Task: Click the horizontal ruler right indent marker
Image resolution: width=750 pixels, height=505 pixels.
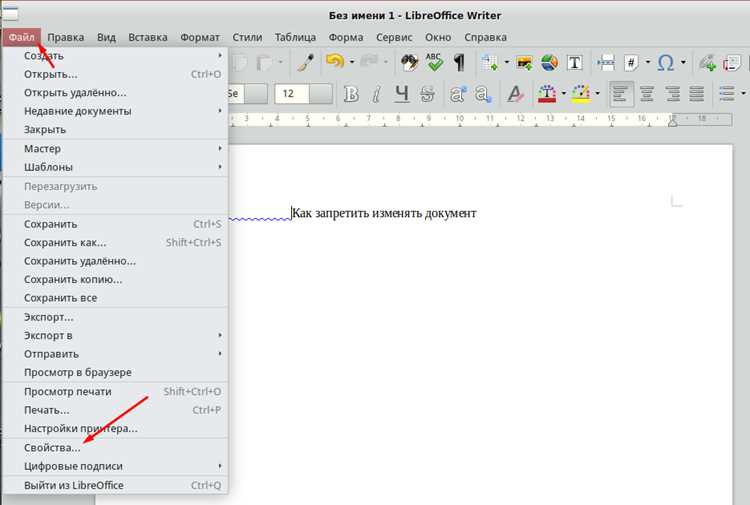Action: coord(672,121)
